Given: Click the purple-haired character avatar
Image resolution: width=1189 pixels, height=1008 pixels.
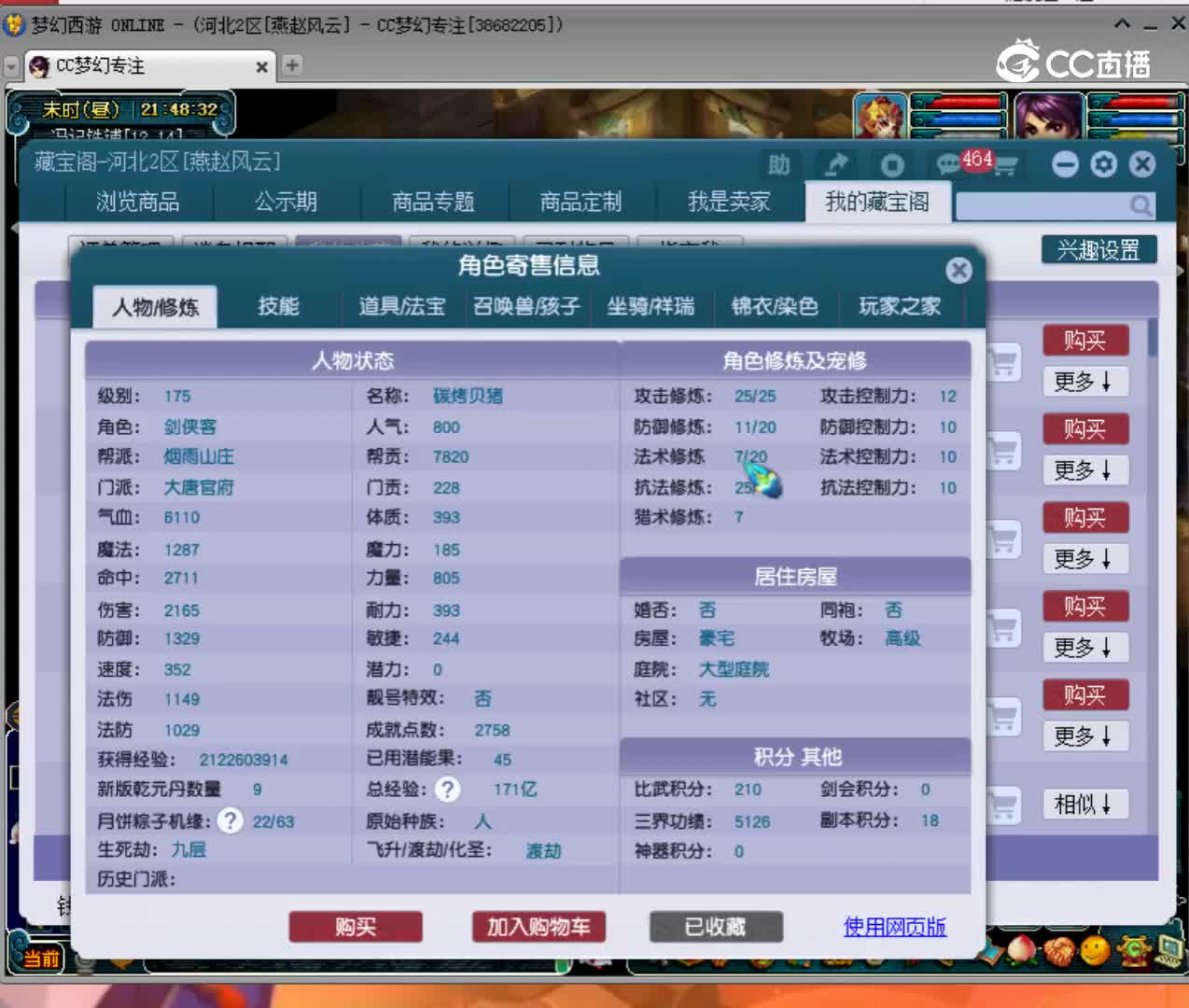Looking at the screenshot, I should pyautogui.click(x=1048, y=116).
